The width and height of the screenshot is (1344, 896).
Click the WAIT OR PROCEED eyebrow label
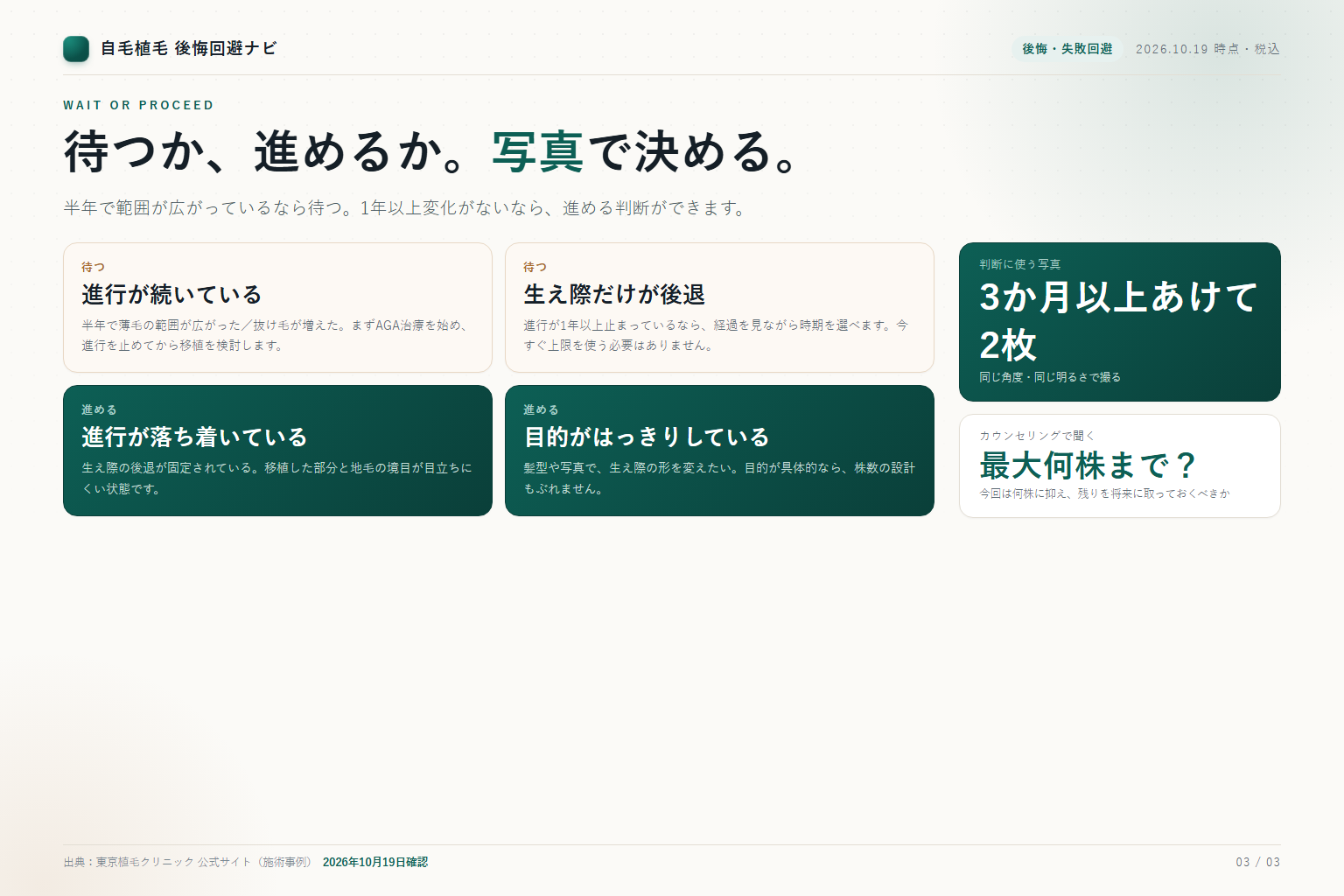138,105
